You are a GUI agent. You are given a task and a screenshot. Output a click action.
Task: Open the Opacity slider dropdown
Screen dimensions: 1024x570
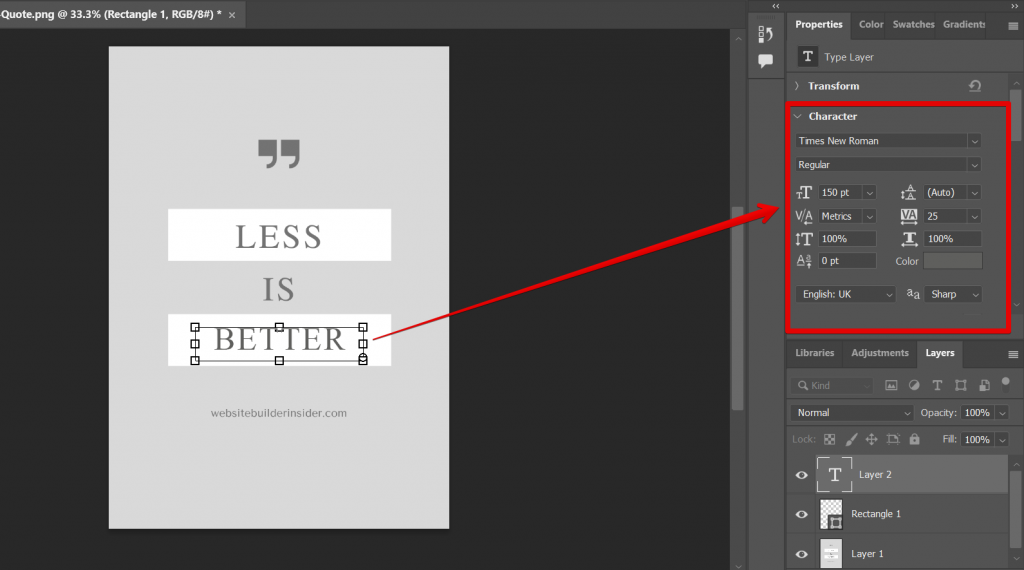pos(1002,413)
